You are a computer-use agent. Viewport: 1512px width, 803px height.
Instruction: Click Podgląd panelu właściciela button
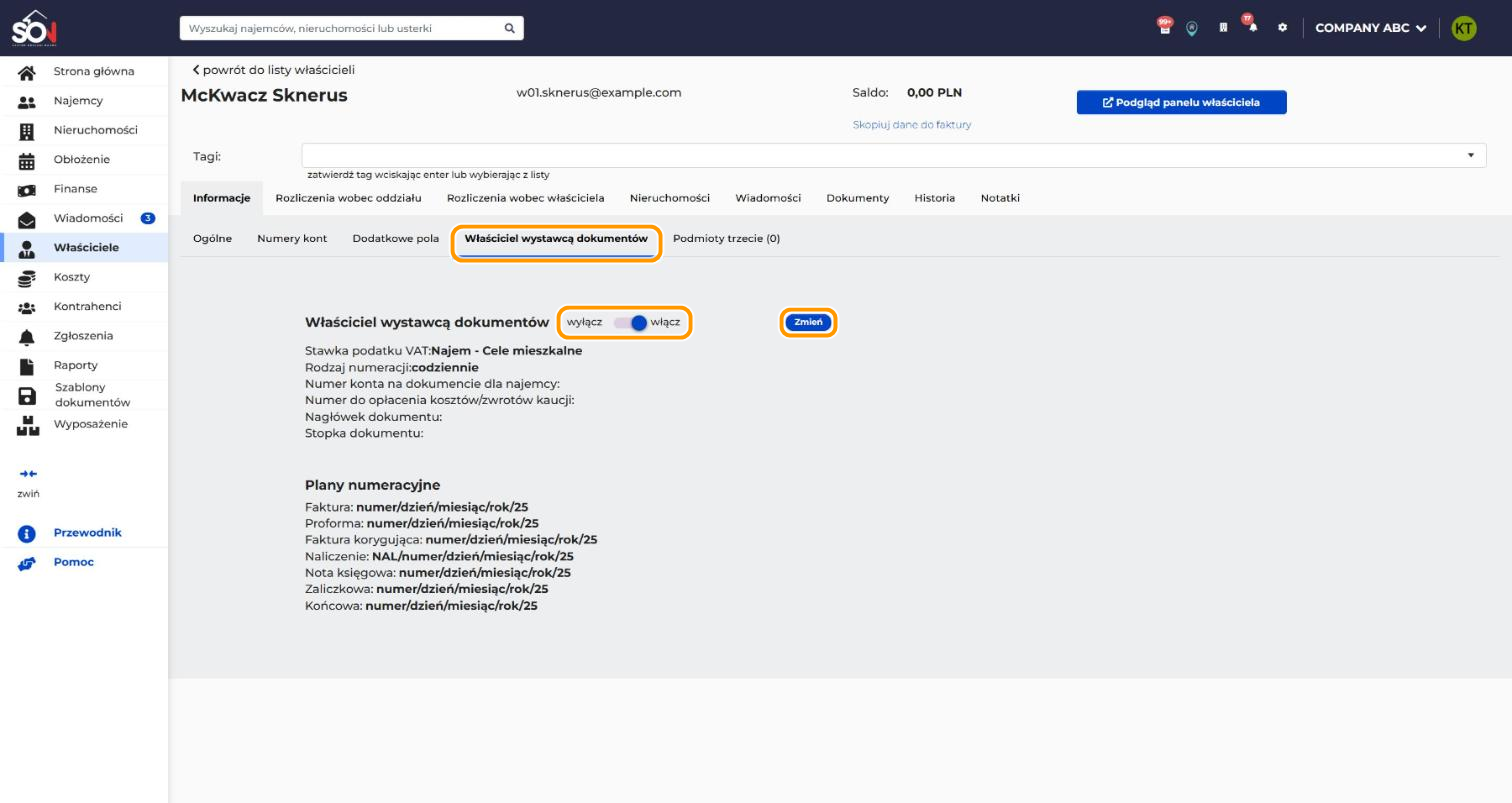(x=1181, y=102)
